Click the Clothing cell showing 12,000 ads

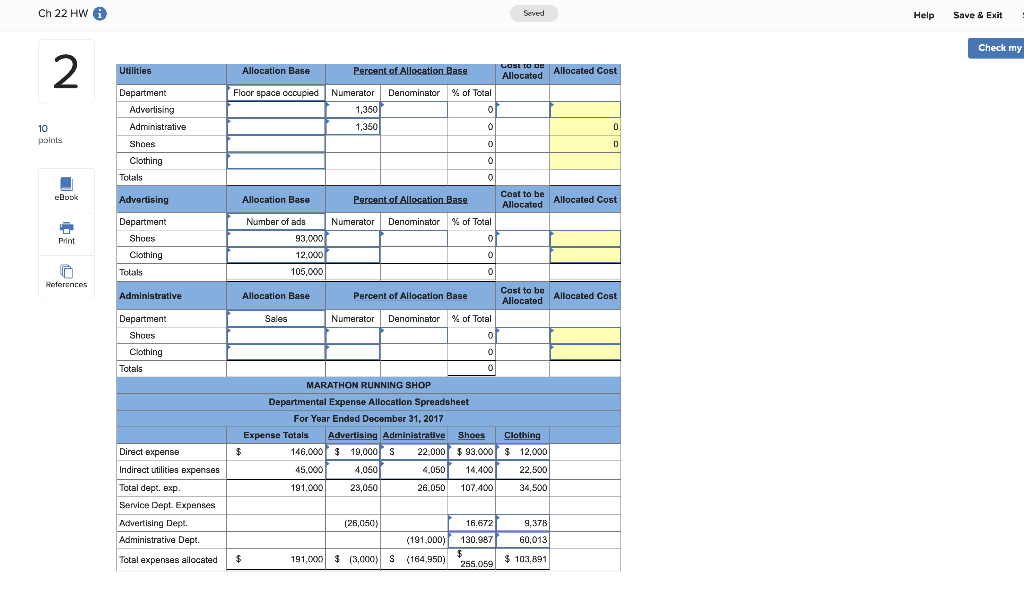click(x=275, y=255)
